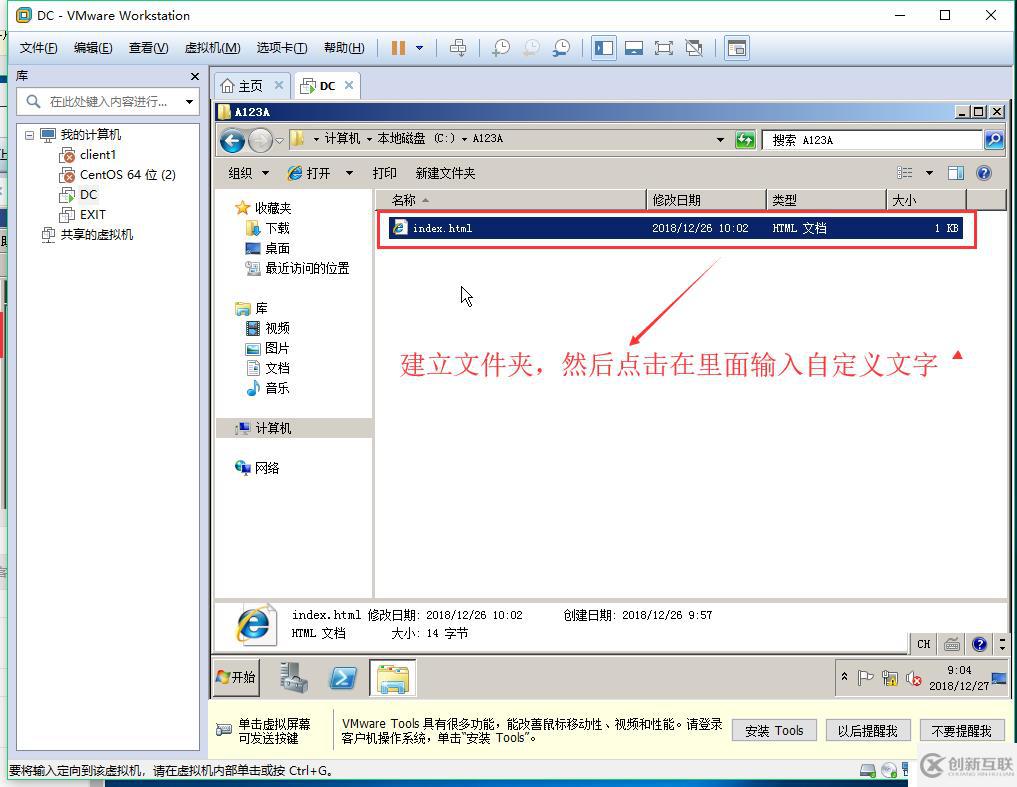1017x787 pixels.
Task: Open the 编辑(E) menu
Action: [x=93, y=48]
